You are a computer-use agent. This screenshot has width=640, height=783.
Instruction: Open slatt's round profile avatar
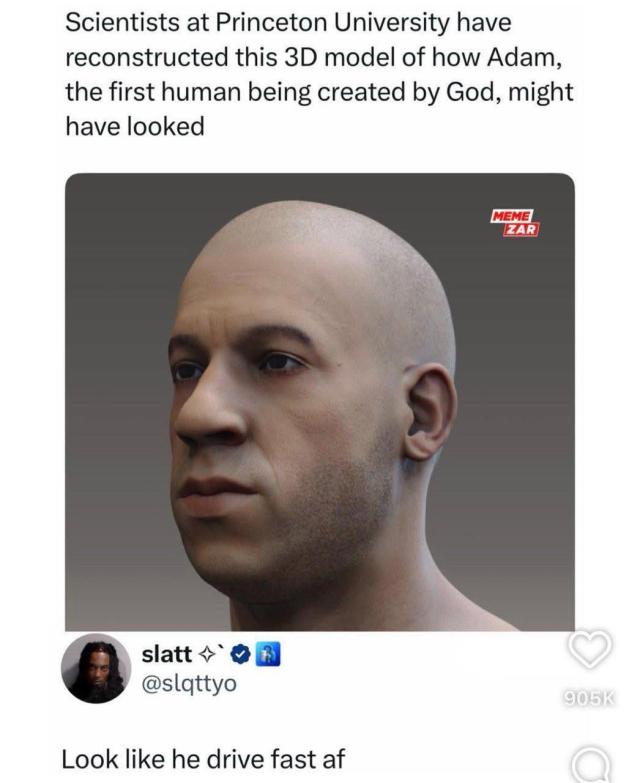(x=96, y=669)
